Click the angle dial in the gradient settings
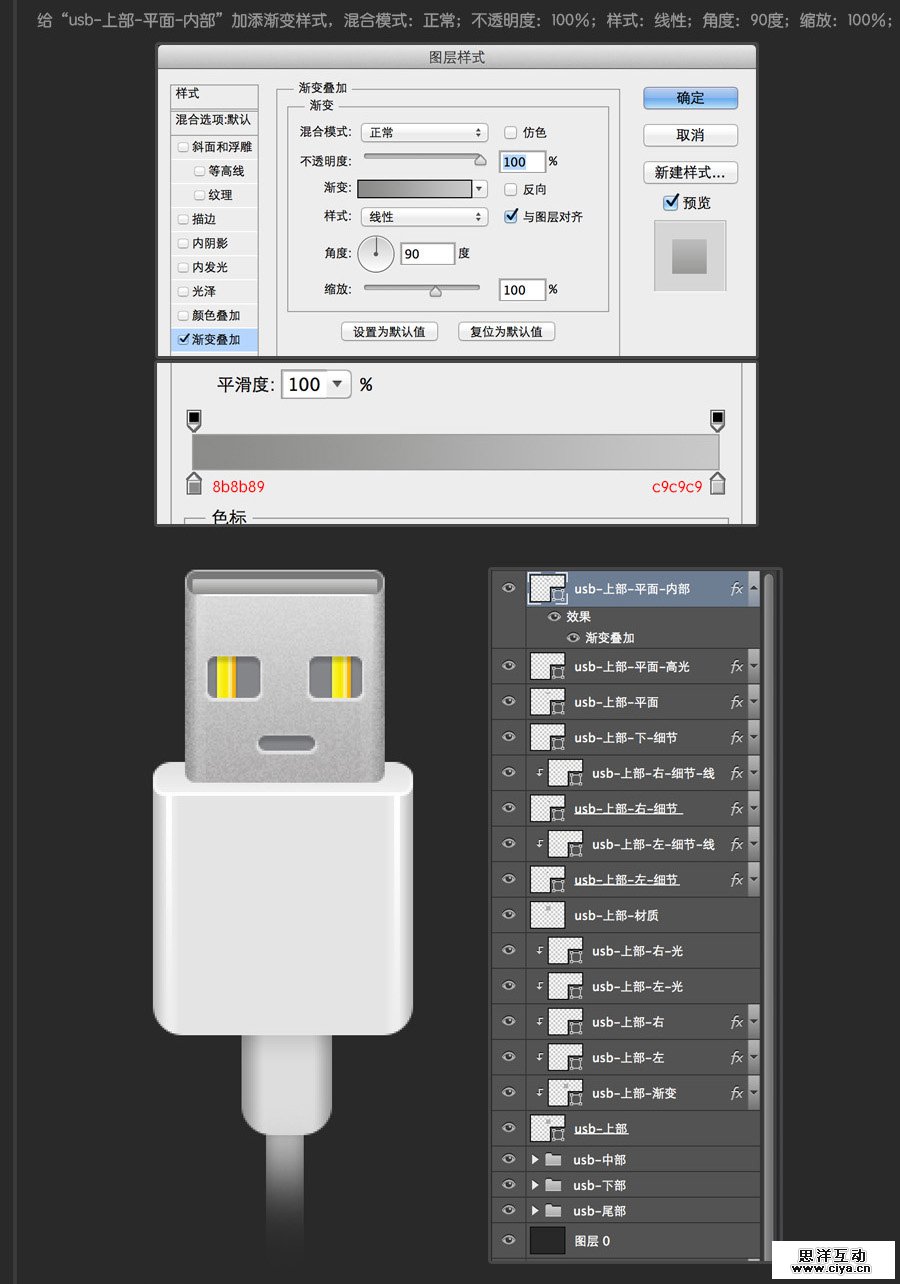The width and height of the screenshot is (900, 1284). 375,253
